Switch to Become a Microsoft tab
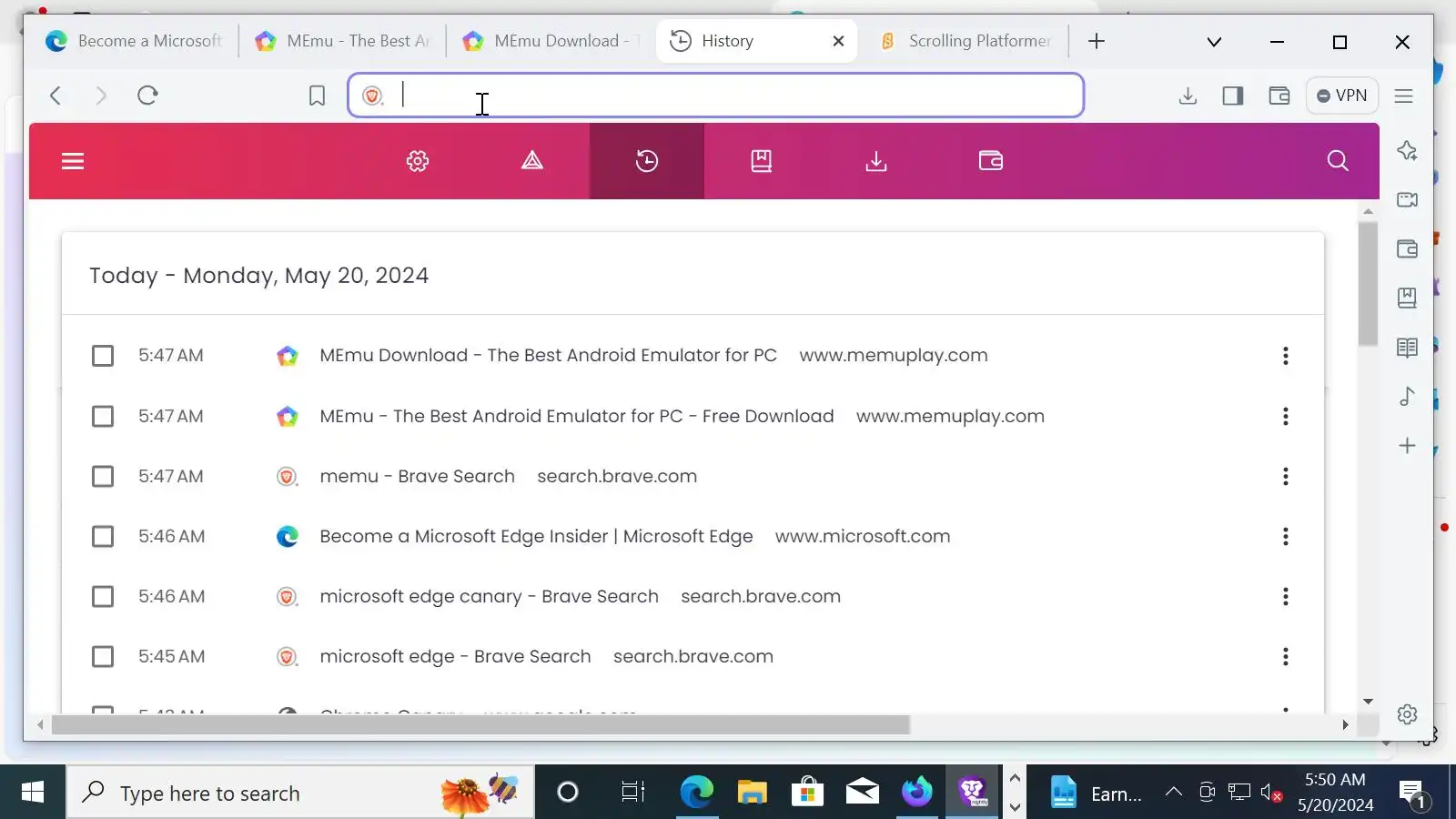1456x819 pixels. (x=135, y=41)
